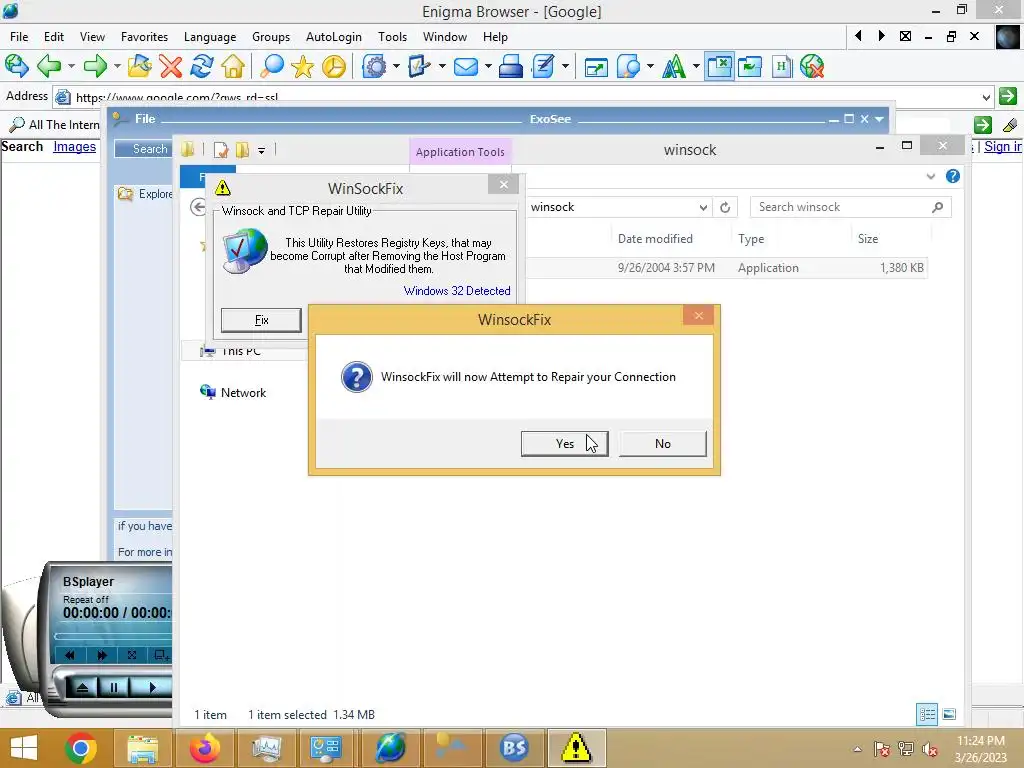Image resolution: width=1024 pixels, height=768 pixels.
Task: Open Chrome from the taskbar
Action: tap(81, 748)
